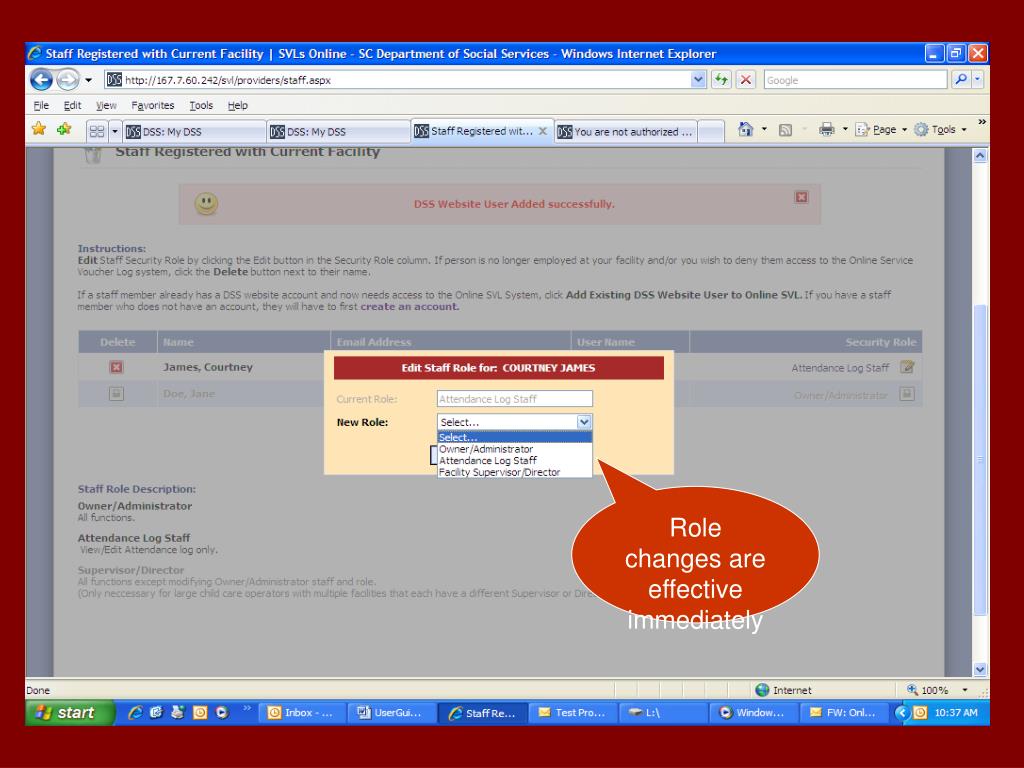Open the address bar URL dropdown
1024x768 pixels.
click(698, 80)
